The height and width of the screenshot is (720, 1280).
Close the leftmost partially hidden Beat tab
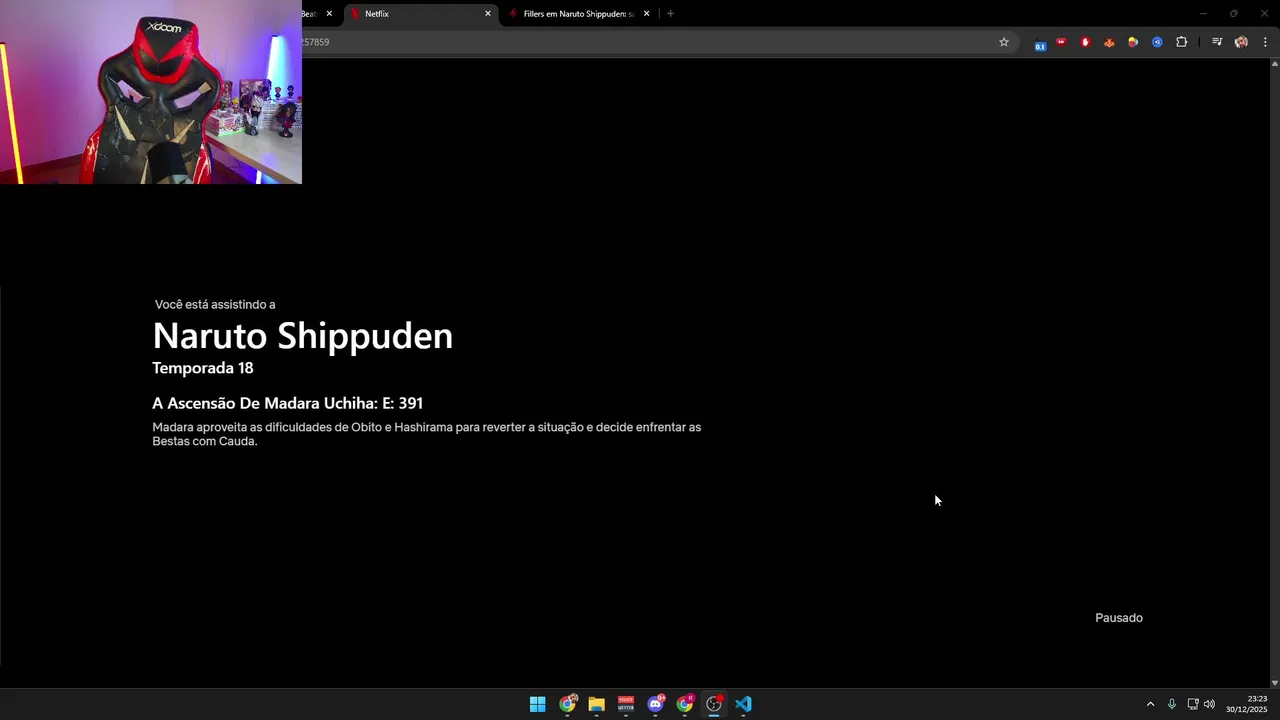click(x=329, y=14)
